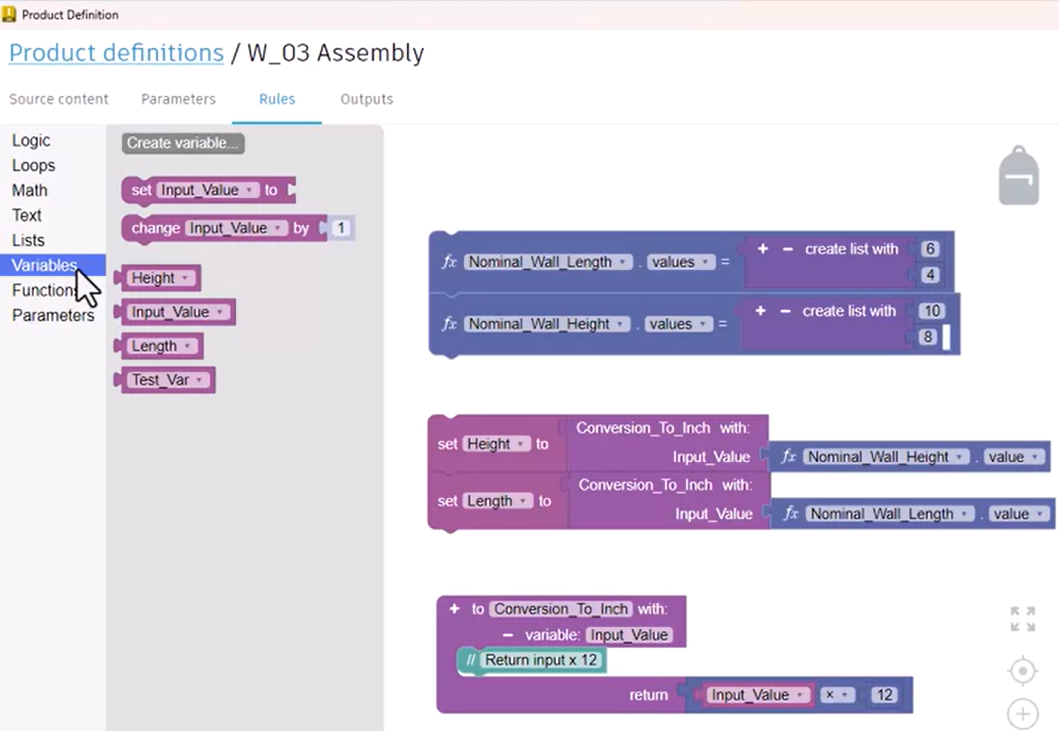Open the Length dropdown in the set Length block
This screenshot has height=731, width=1059.
[x=498, y=501]
